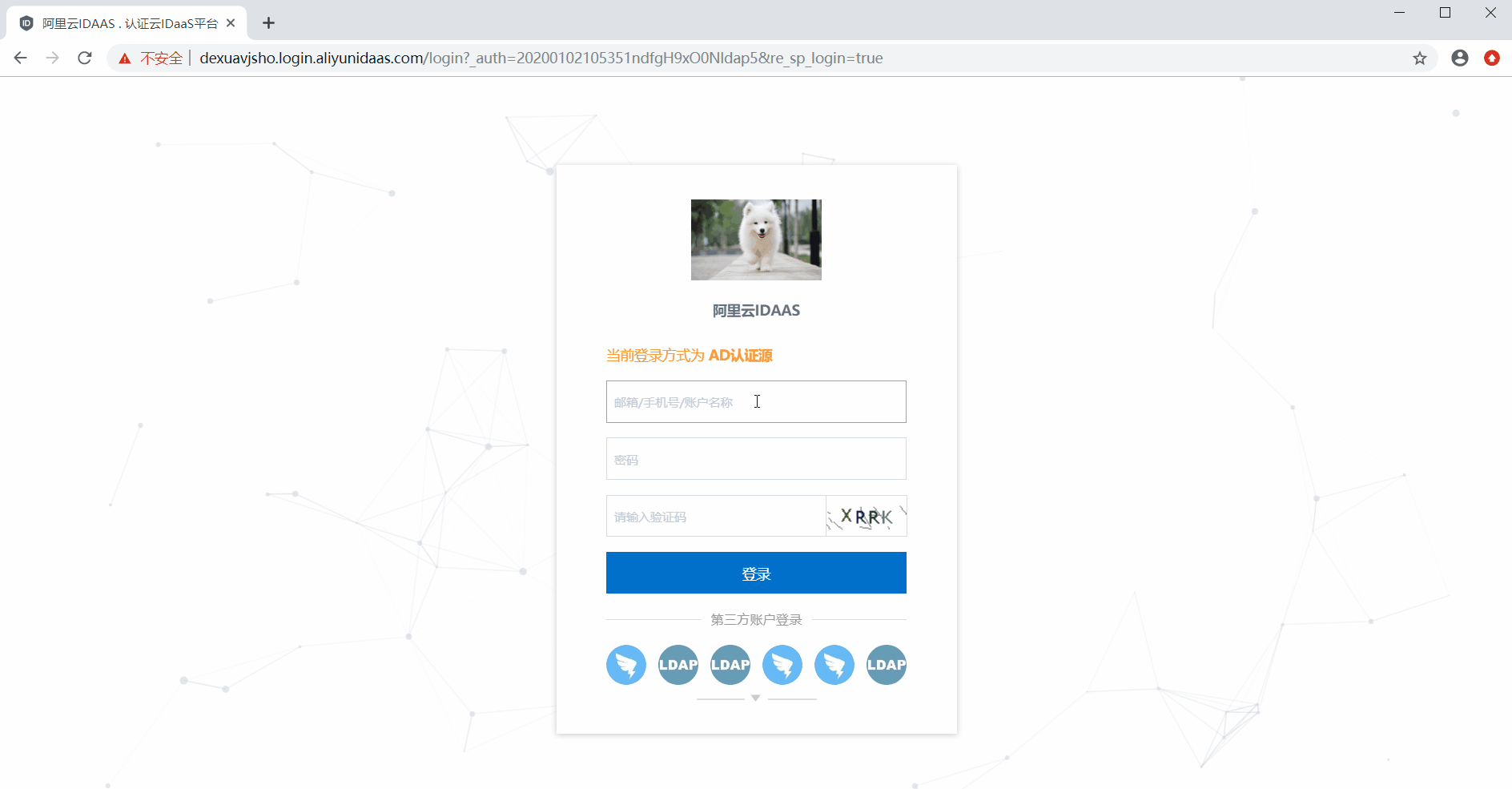
Task: Minimize the browser window
Action: coord(1400,13)
